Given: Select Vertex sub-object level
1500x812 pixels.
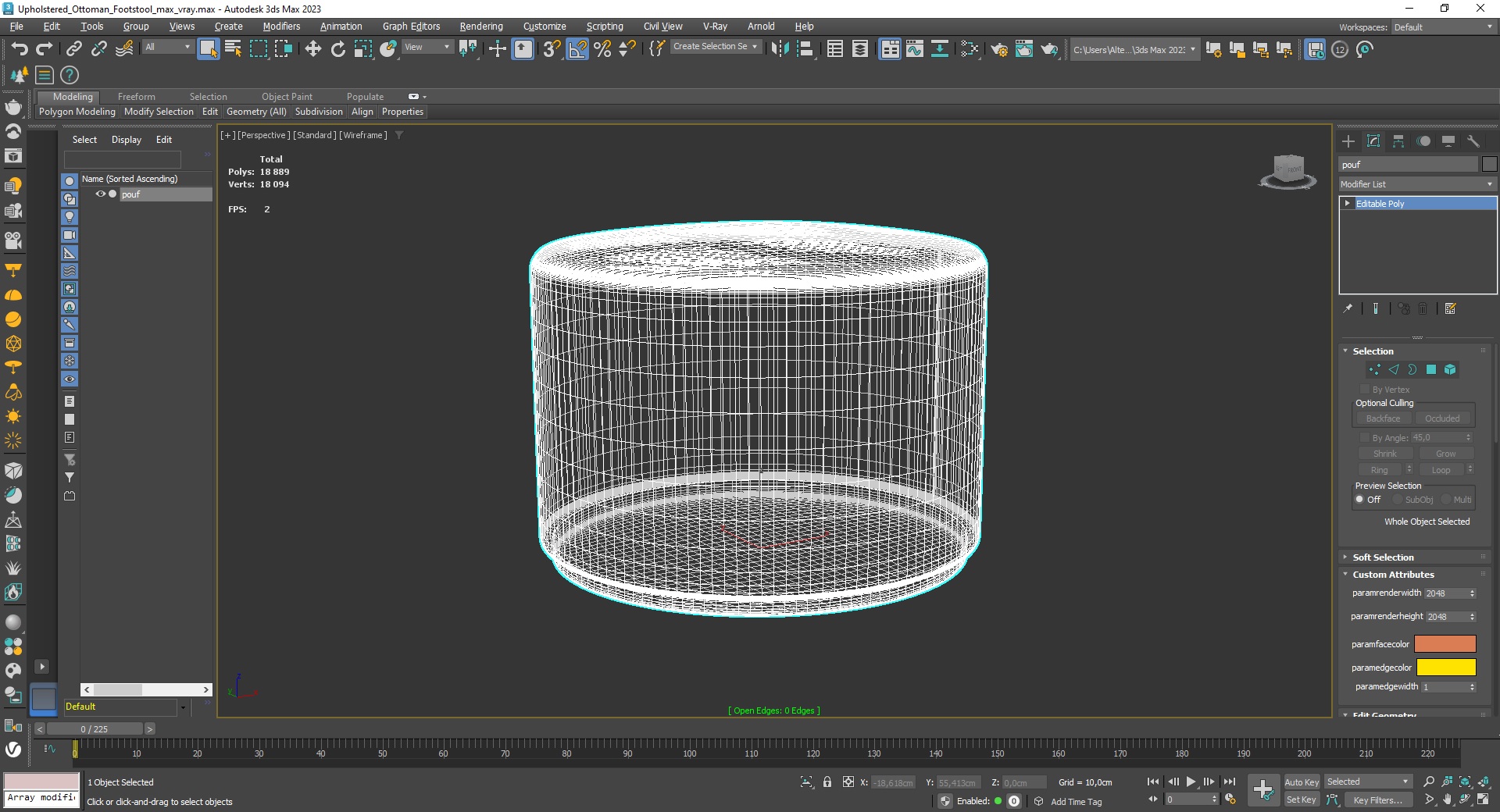Looking at the screenshot, I should (x=1375, y=369).
